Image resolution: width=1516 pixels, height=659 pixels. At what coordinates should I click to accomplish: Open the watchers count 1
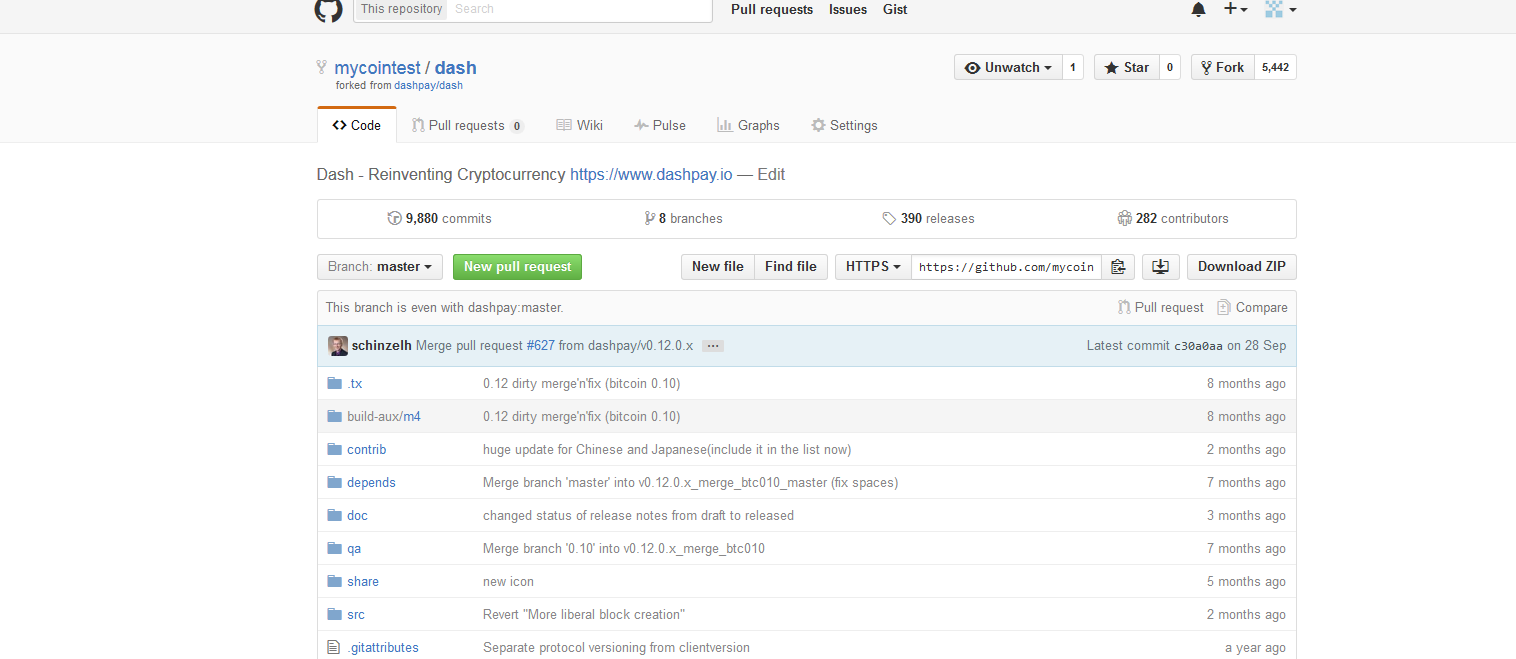(x=1072, y=68)
